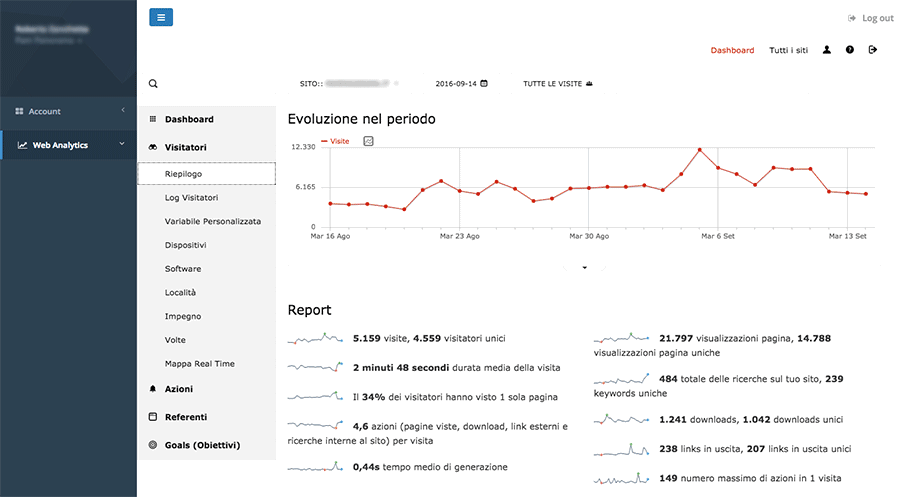Open the Tutti i siti link
The width and height of the screenshot is (900, 497).
pos(788,49)
